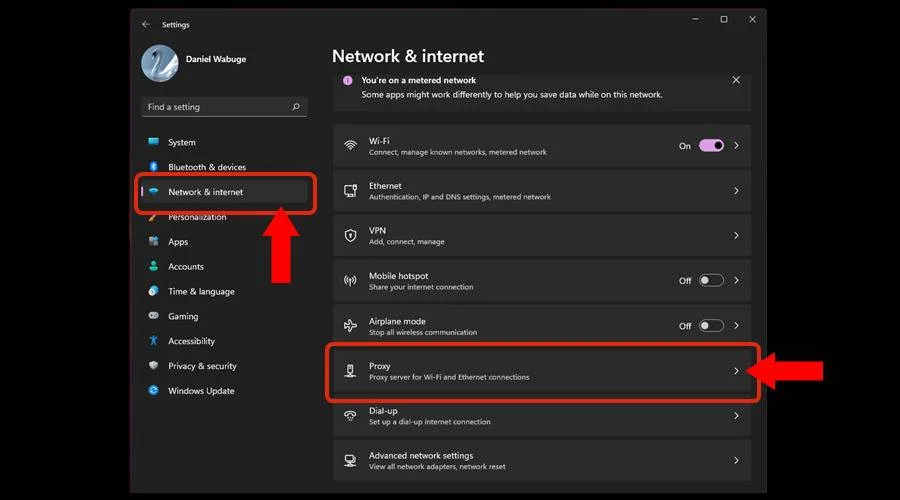Click the System monitor icon
Screen dimensions: 900x500
tap(153, 141)
